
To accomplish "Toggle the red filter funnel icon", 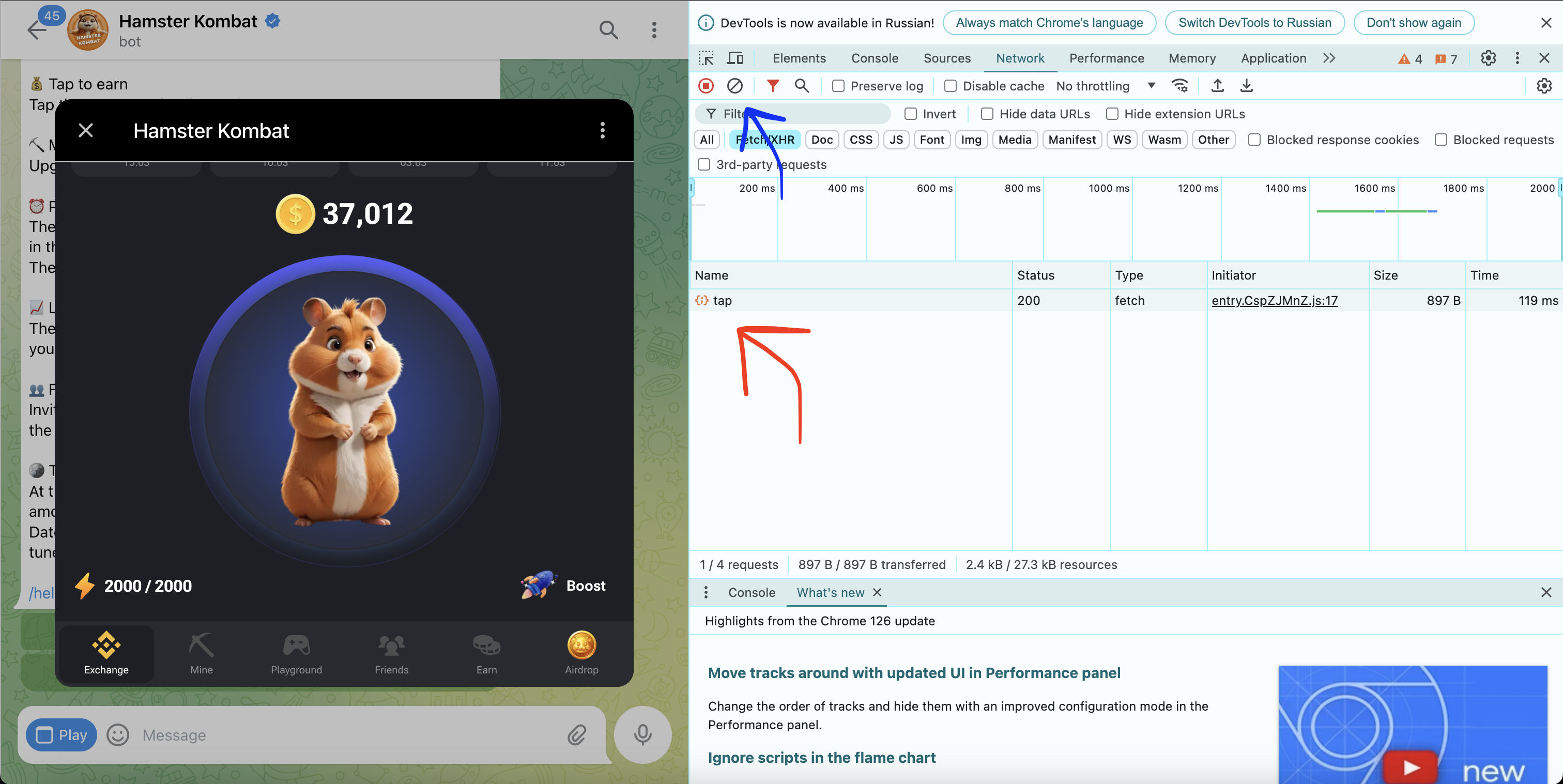I will [772, 86].
